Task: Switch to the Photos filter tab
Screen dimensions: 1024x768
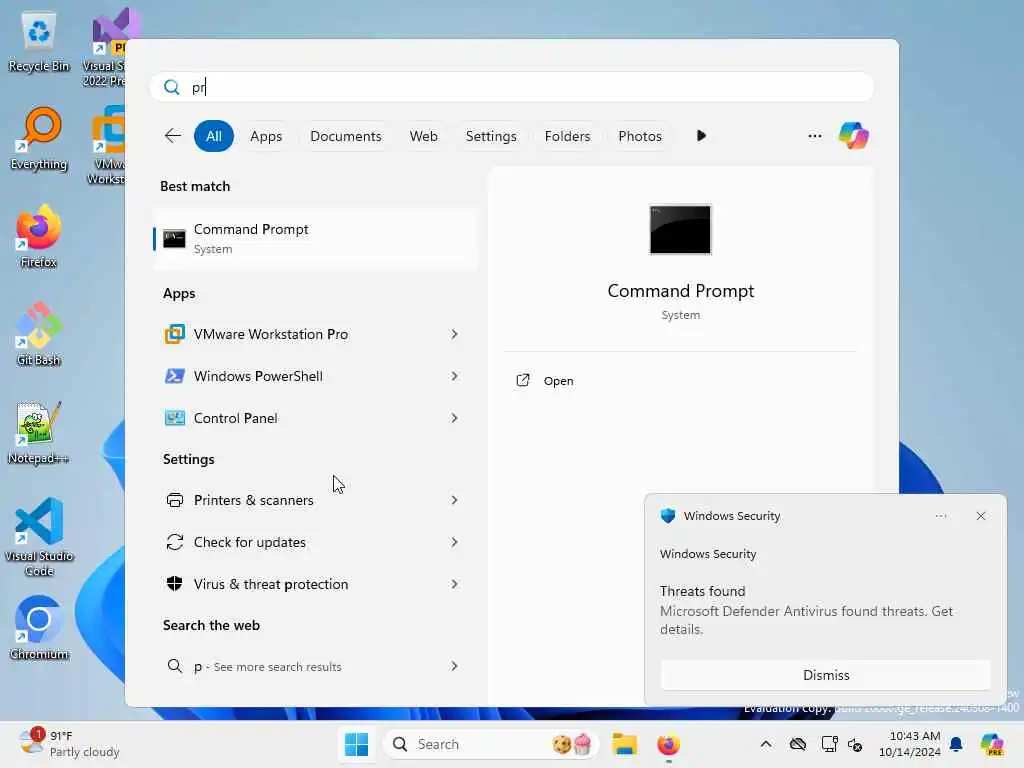Action: click(640, 136)
